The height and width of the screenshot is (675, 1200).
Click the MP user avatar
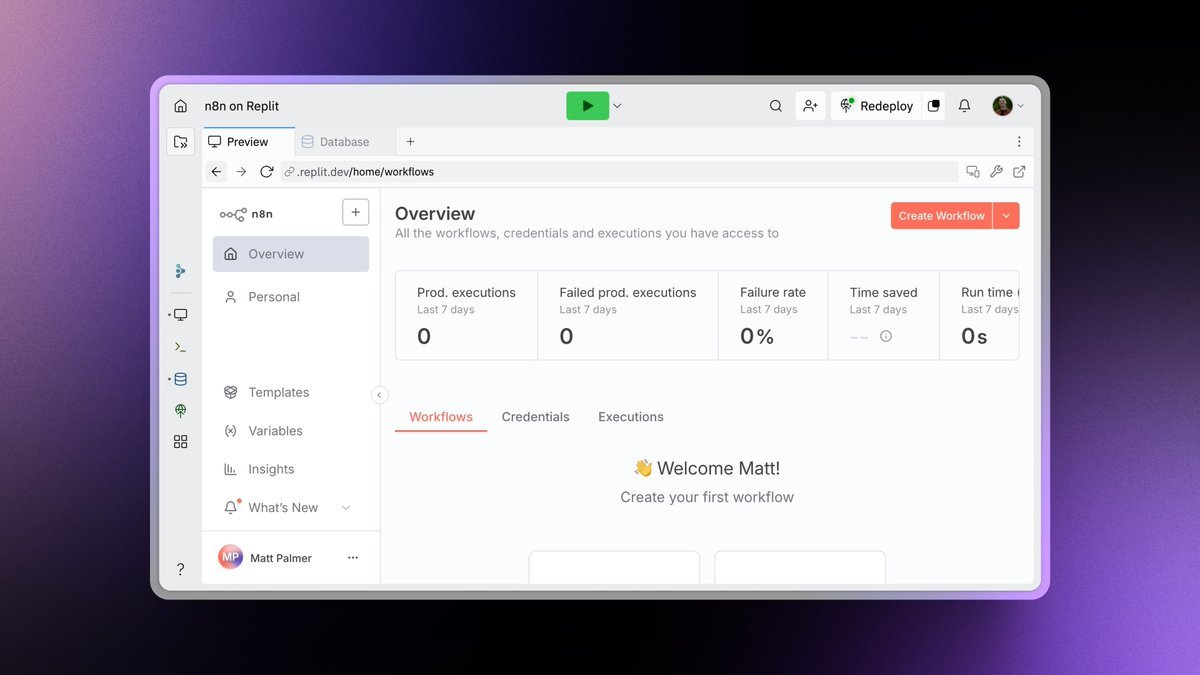coord(231,557)
